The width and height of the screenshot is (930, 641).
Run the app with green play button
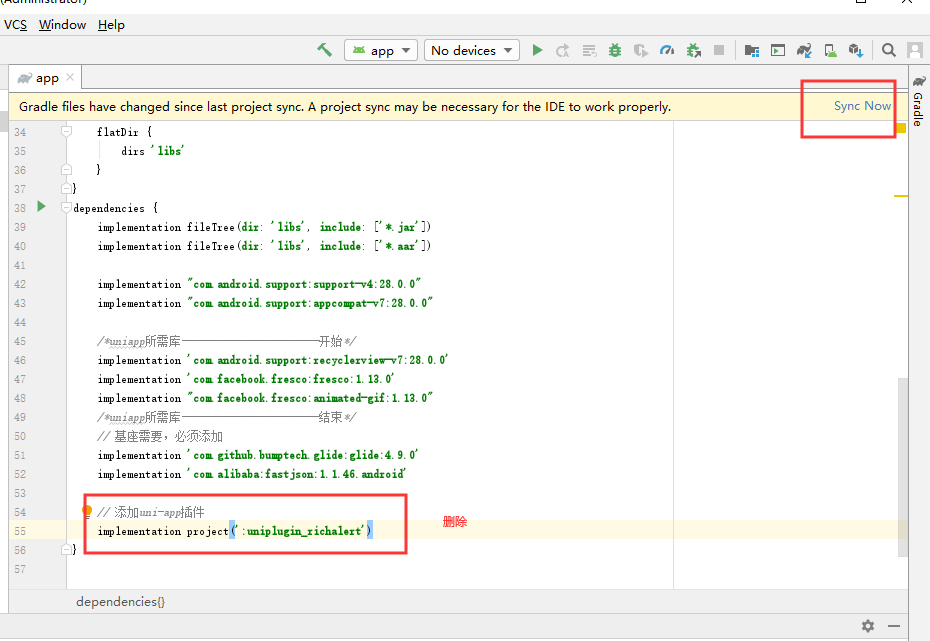(537, 50)
